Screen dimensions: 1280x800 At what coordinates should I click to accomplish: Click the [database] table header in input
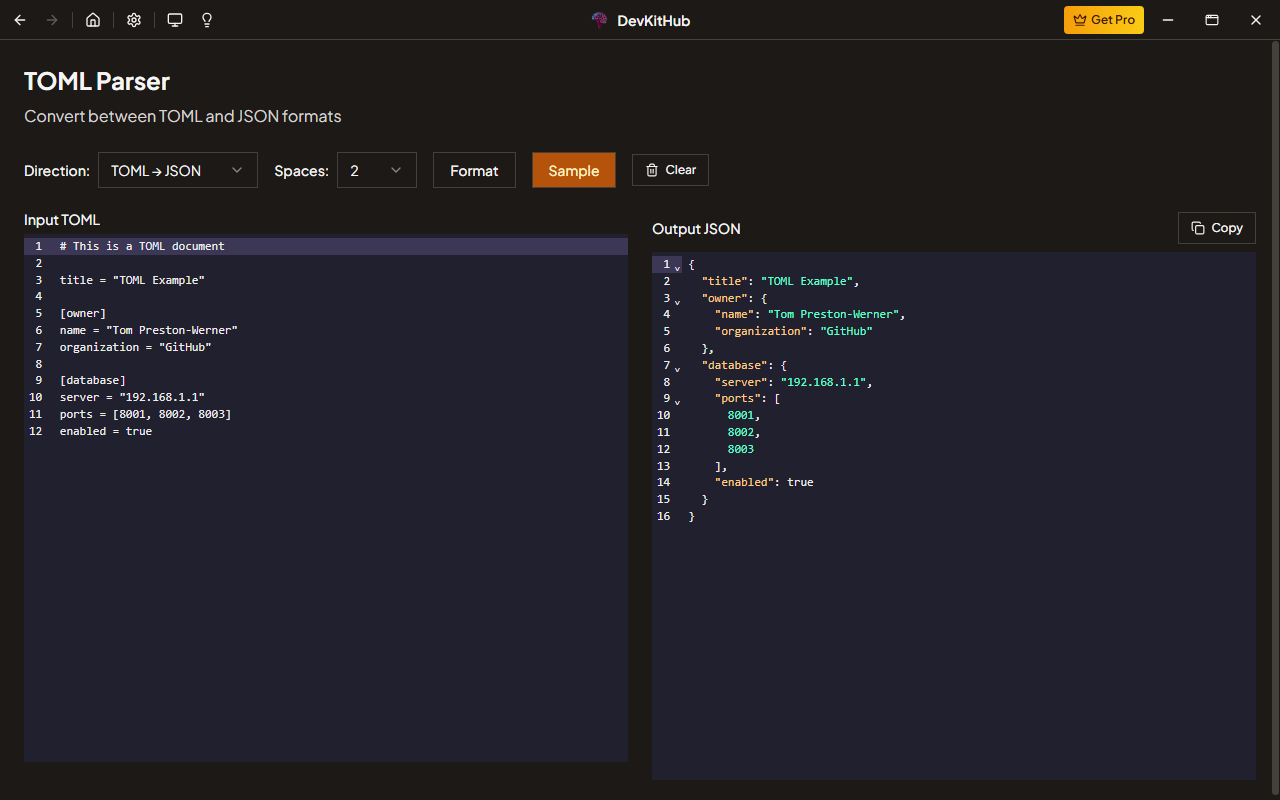coord(92,380)
